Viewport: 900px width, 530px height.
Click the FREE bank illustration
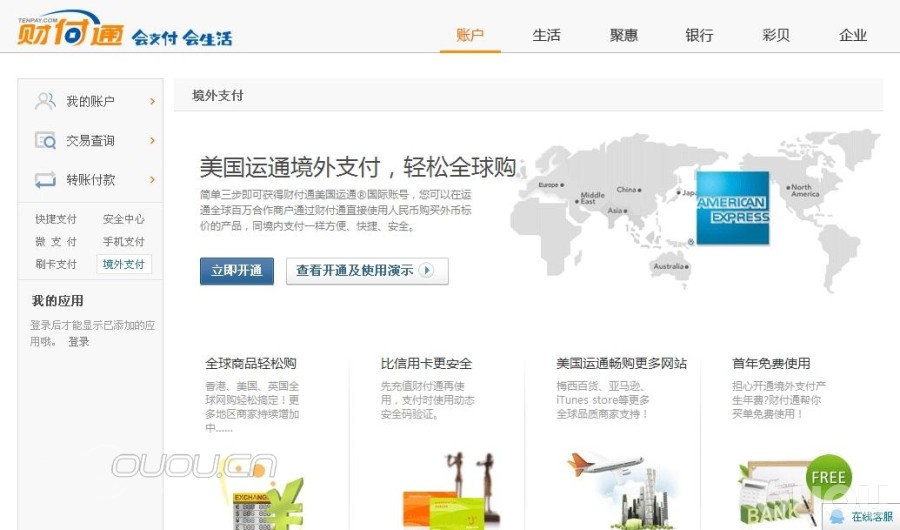[795, 489]
